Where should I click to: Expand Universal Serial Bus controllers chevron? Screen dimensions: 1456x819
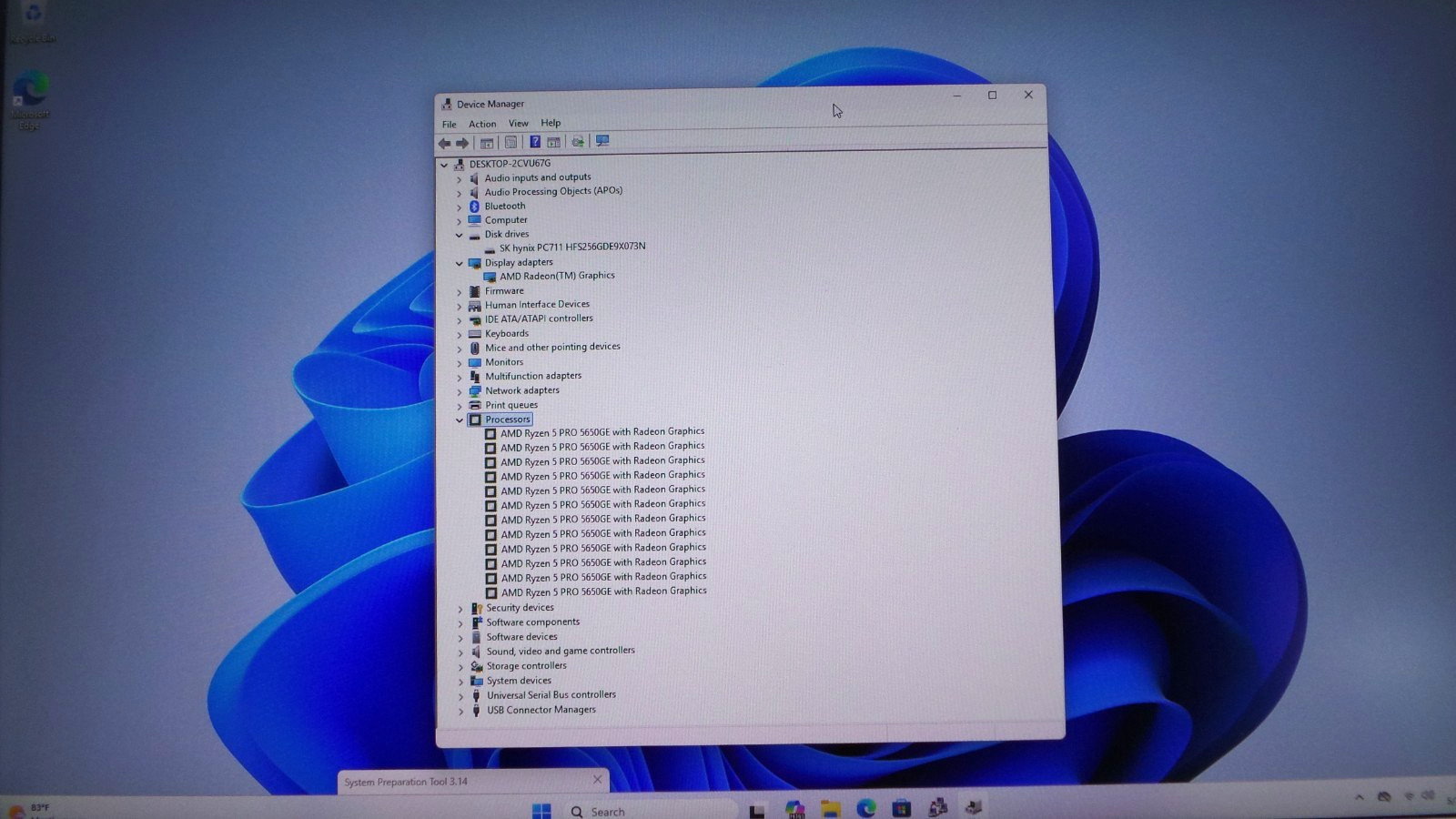tap(460, 696)
